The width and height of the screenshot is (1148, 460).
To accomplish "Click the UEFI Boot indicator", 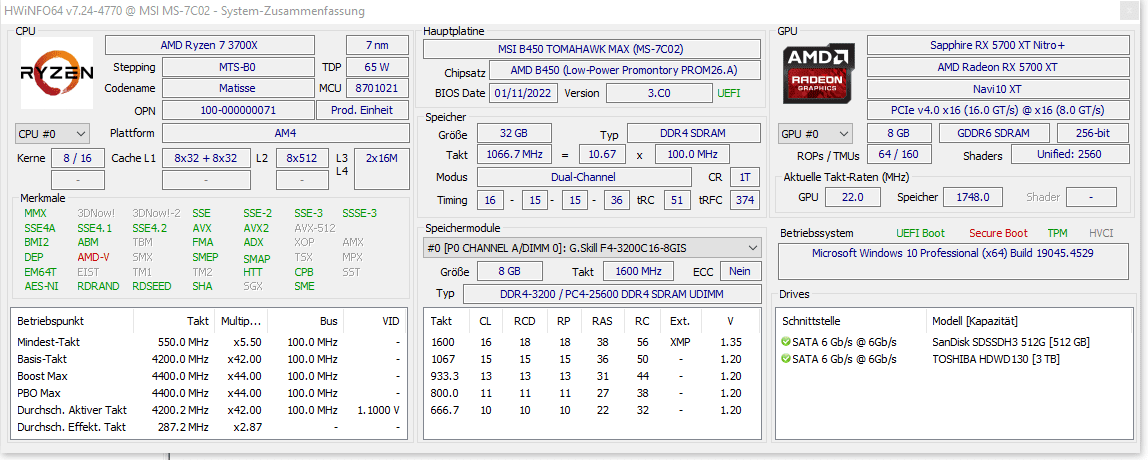I will pyautogui.click(x=920, y=233).
